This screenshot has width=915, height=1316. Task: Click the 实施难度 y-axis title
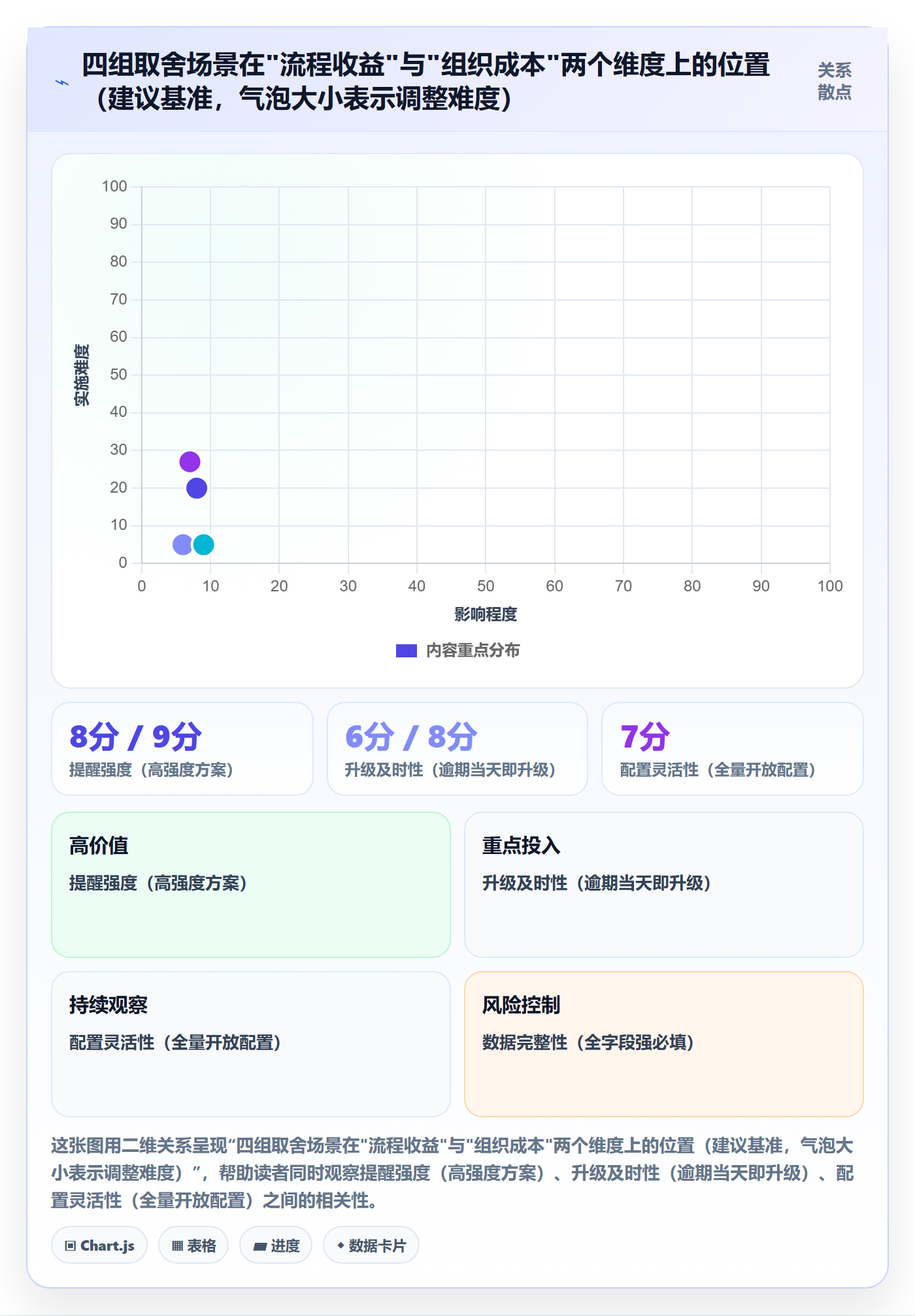pos(82,375)
